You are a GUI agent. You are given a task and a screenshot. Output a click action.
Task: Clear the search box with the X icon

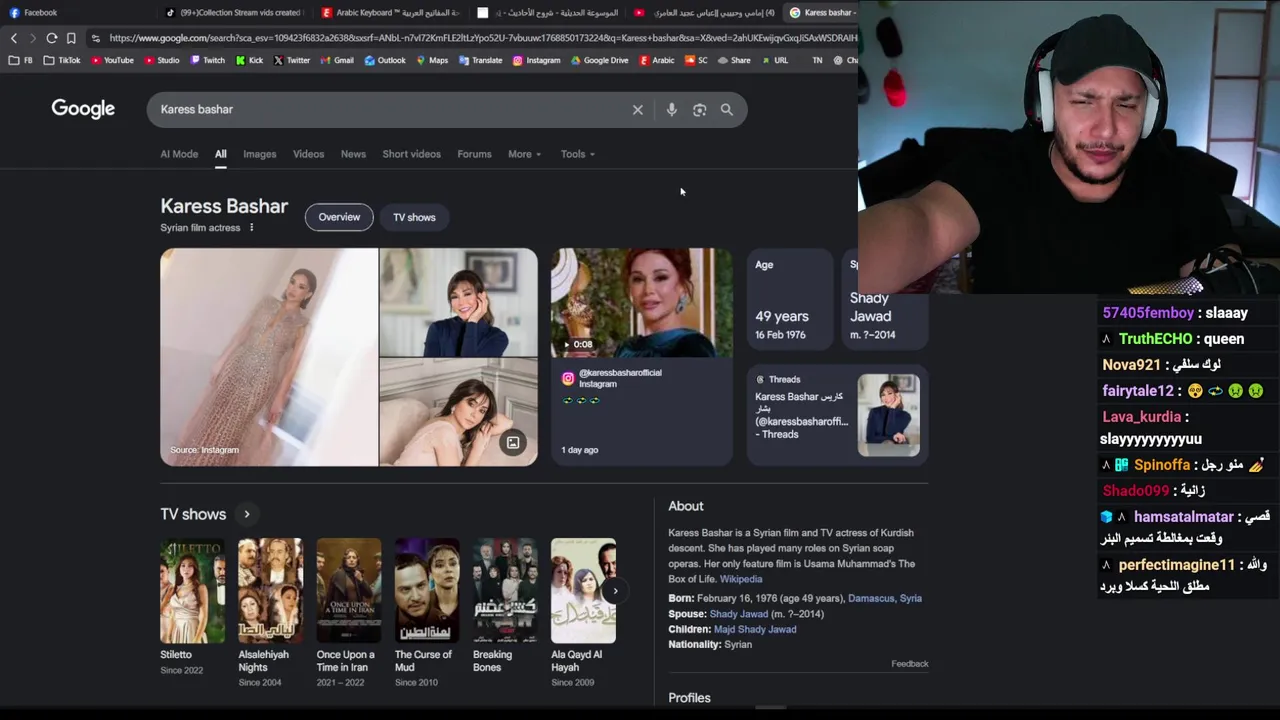(x=637, y=110)
